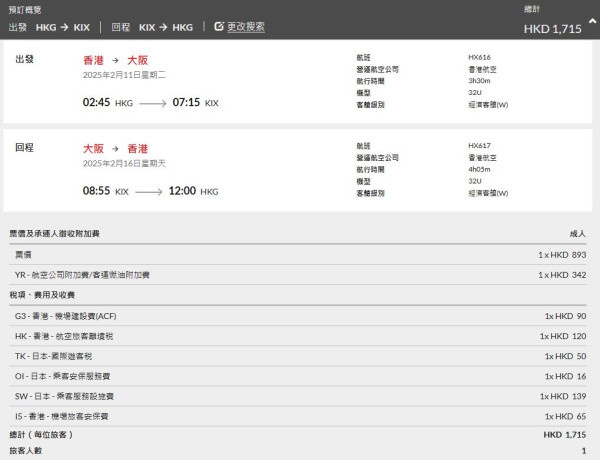This screenshot has height=460, width=600.
Task: Click the HK 航空旅客離境稅 row
Action: click(297, 336)
